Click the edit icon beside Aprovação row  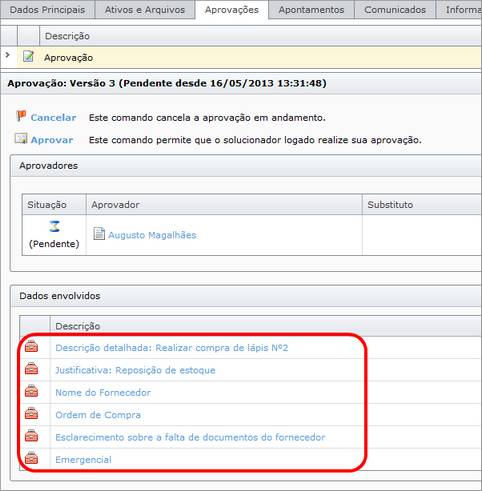[x=28, y=57]
